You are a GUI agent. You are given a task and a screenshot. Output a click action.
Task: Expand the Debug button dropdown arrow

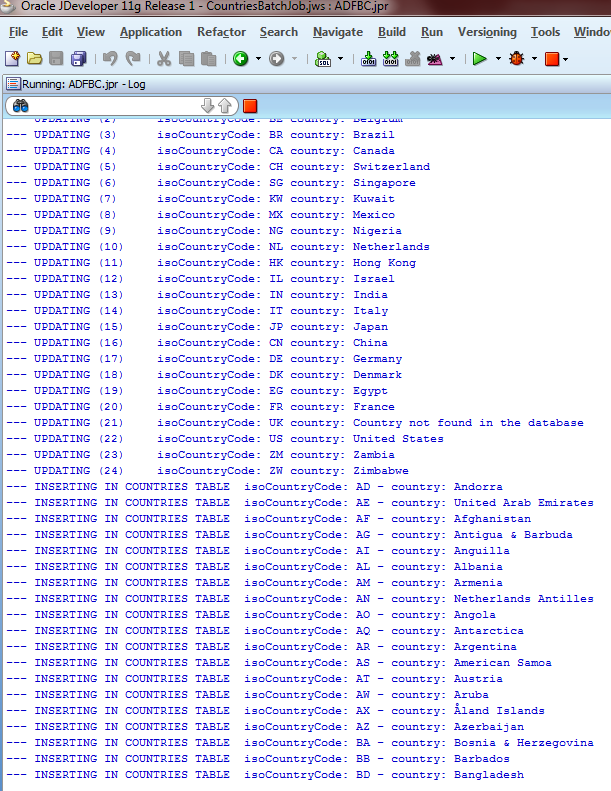pos(532,59)
